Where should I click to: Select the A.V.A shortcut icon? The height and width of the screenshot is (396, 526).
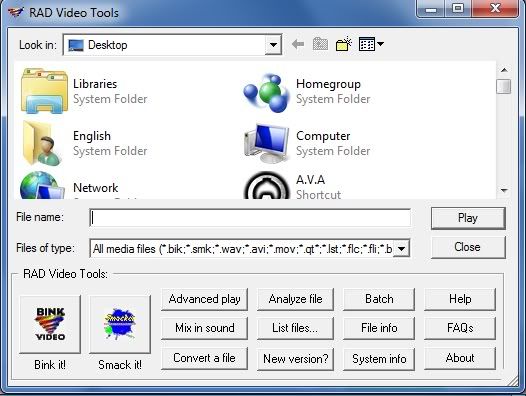(x=266, y=185)
